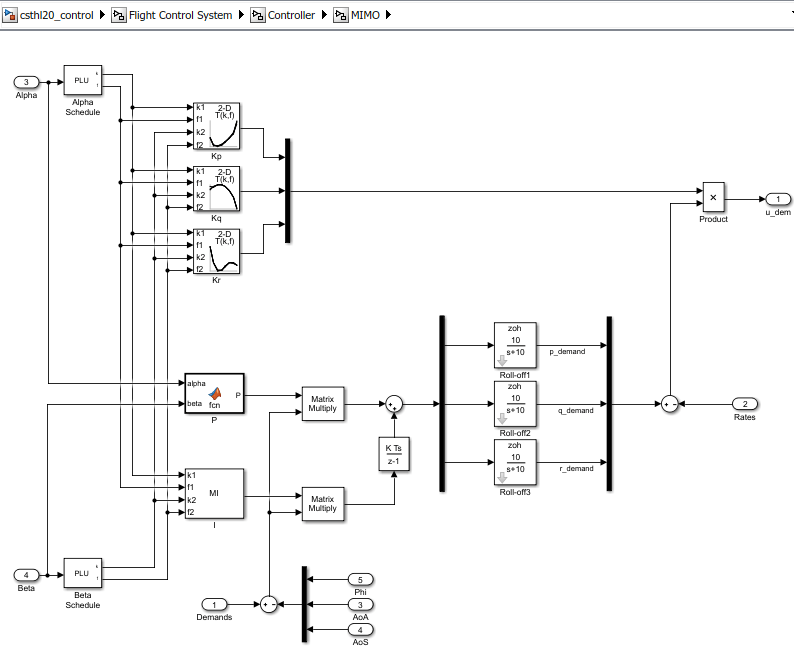Expand arrow after csthl20_control breadcrumb
This screenshot has width=794, height=659.
pyautogui.click(x=102, y=15)
